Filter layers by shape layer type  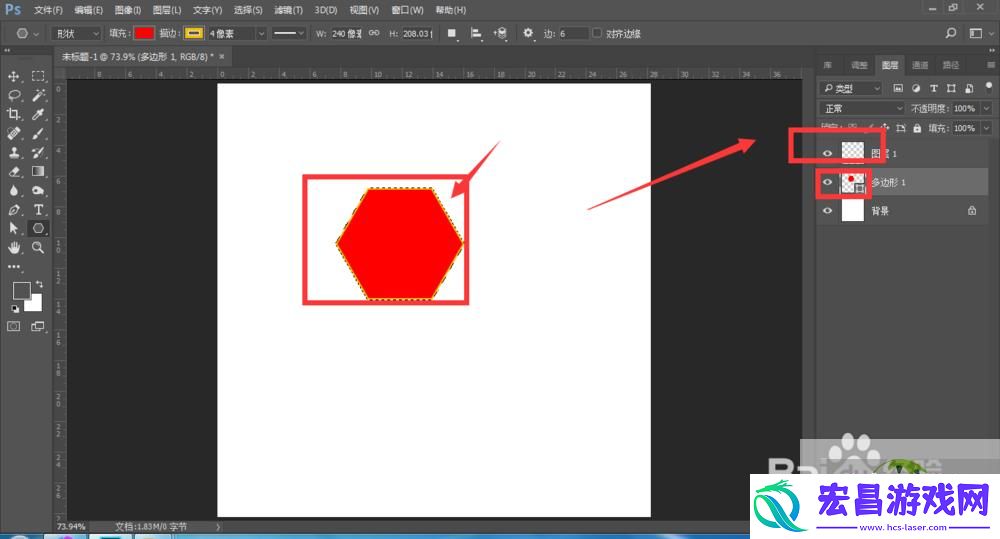click(x=952, y=88)
